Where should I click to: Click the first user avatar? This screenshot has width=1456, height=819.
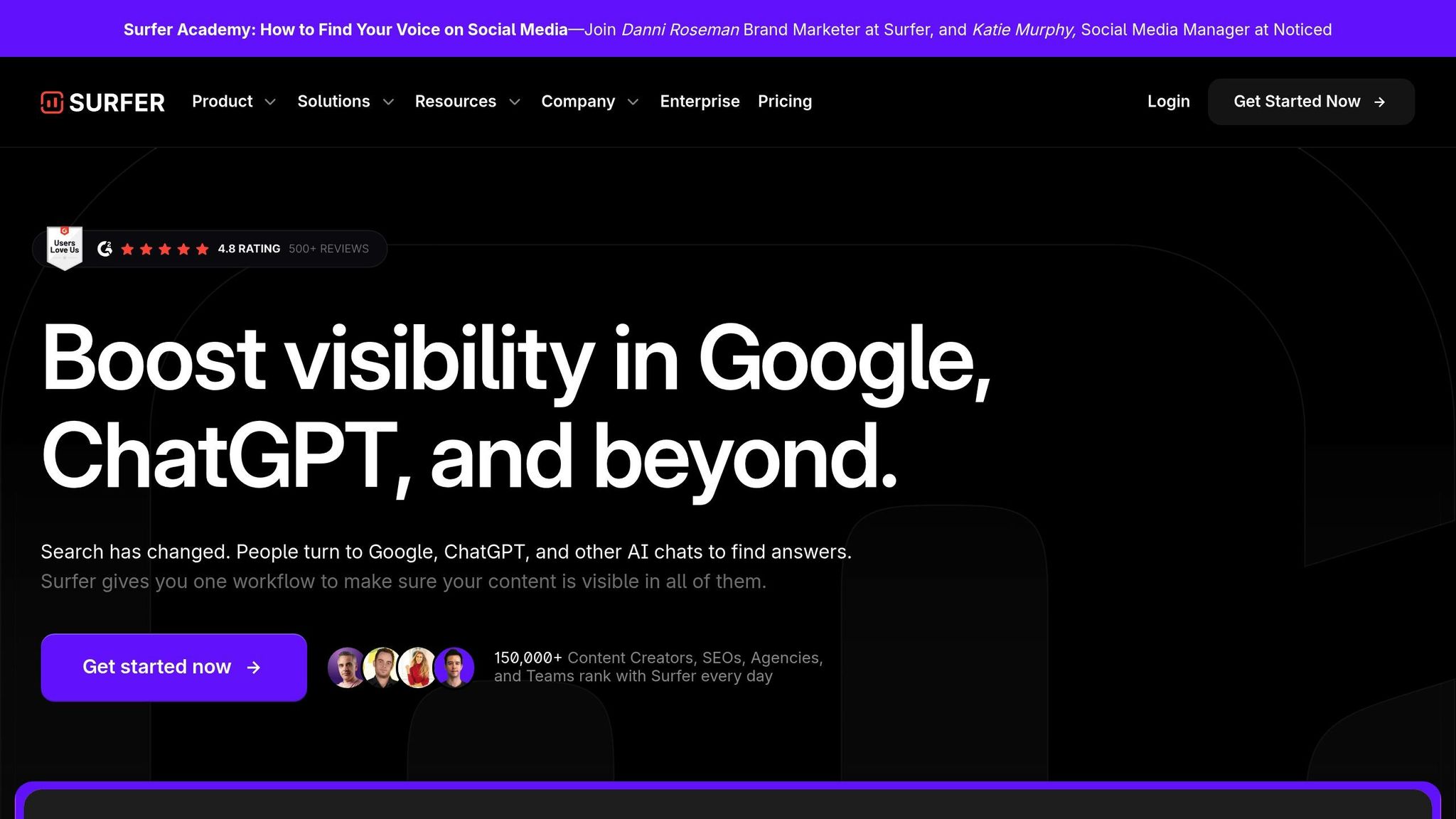(346, 668)
